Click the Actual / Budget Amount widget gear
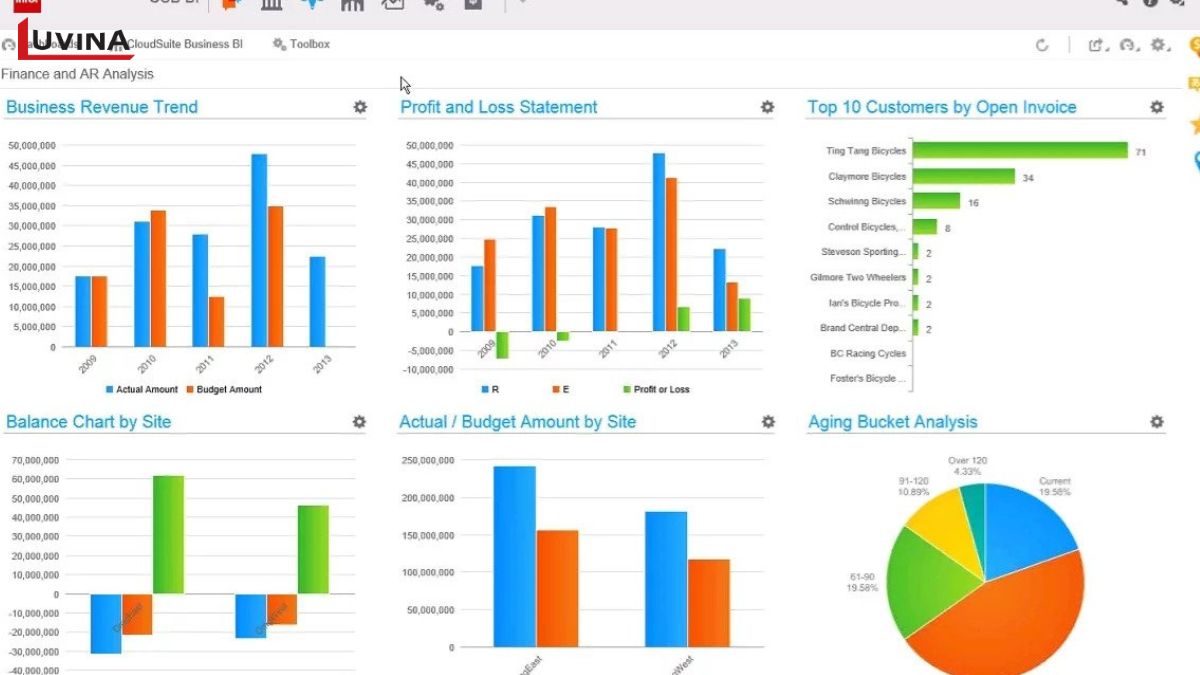The image size is (1200, 675). coord(767,422)
